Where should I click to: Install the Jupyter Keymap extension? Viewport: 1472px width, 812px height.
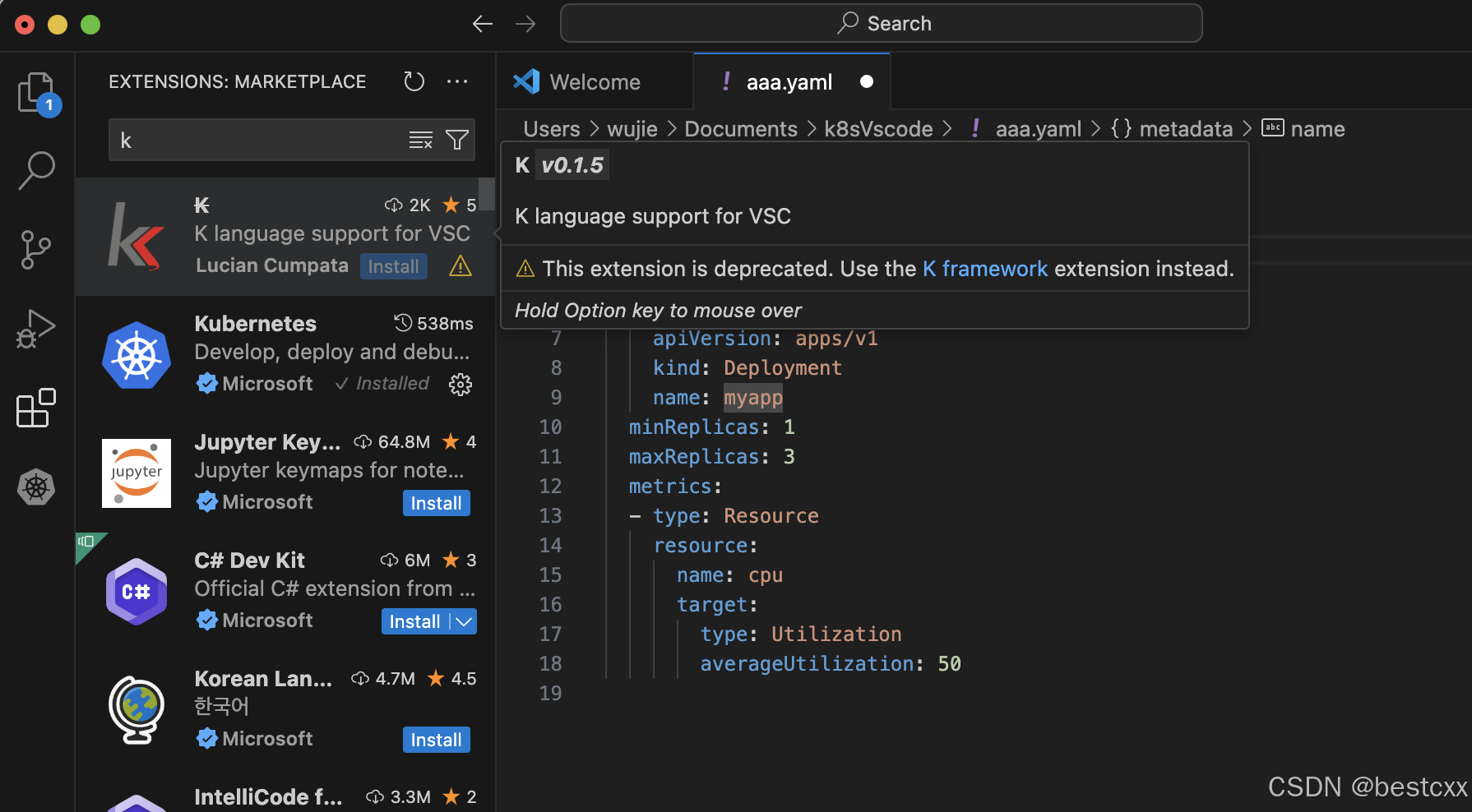point(436,503)
